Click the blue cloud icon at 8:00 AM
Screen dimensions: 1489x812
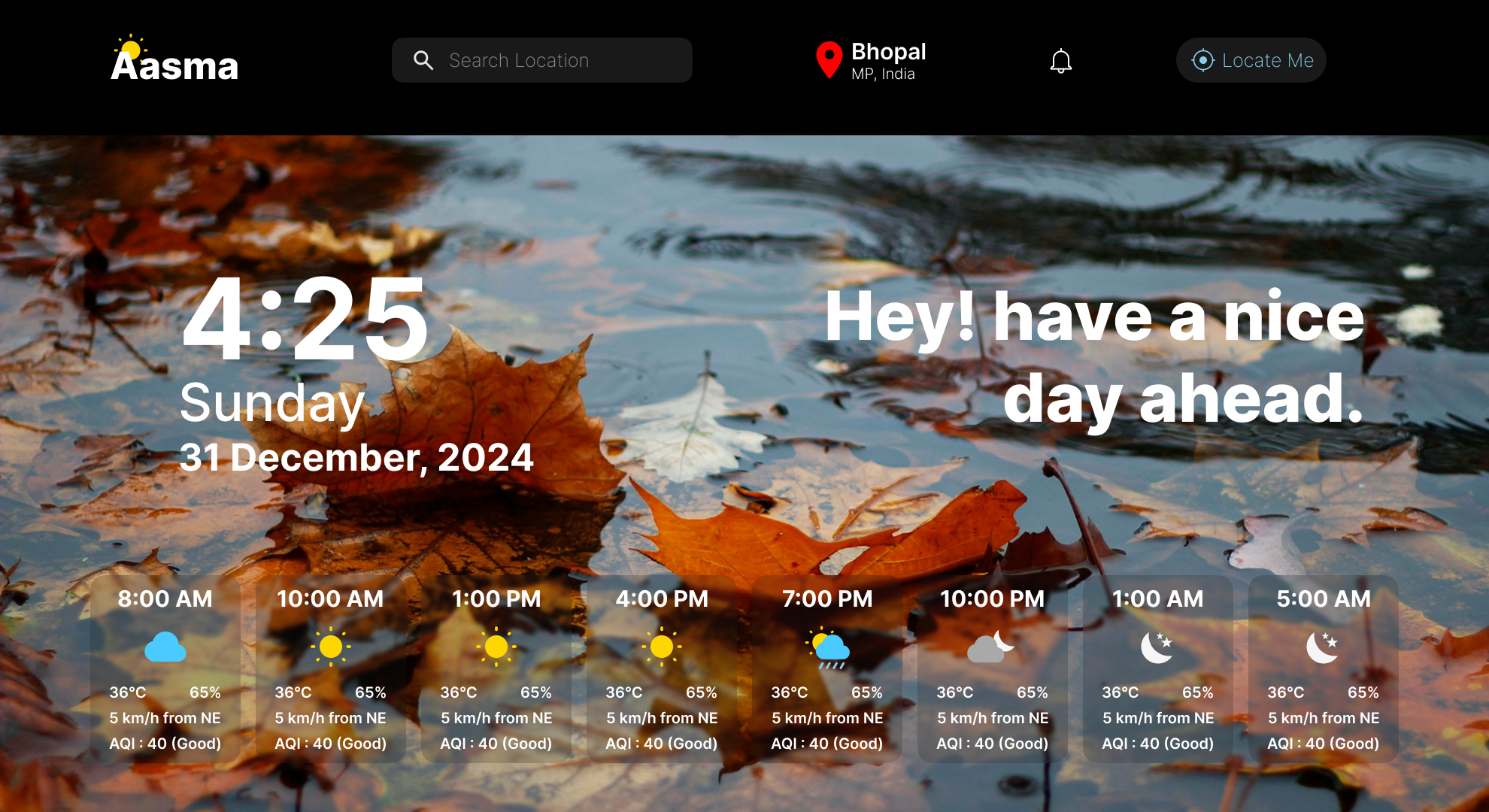(165, 647)
